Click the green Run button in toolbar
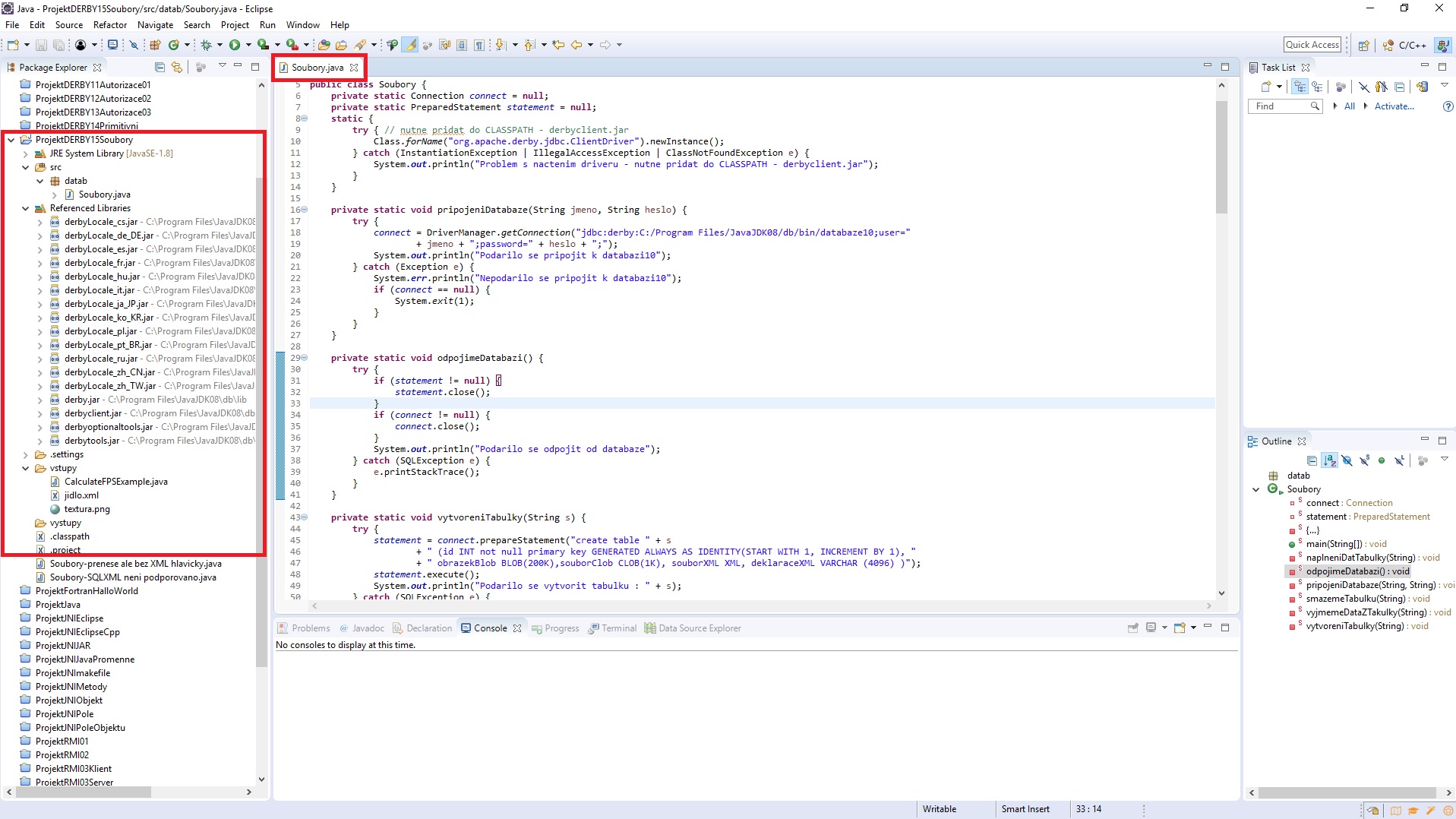The image size is (1456, 819). 235,45
